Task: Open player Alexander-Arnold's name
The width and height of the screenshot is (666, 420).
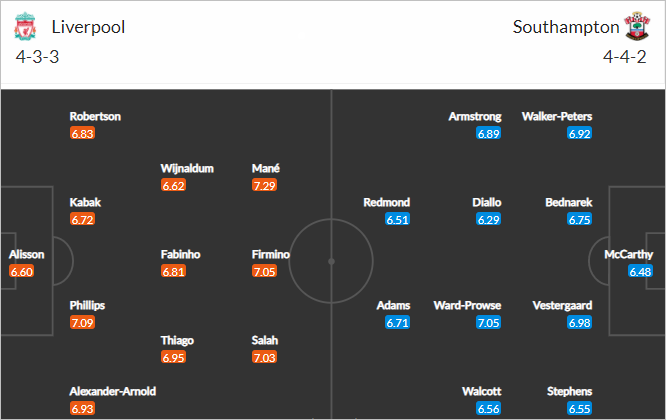Action: coord(113,391)
